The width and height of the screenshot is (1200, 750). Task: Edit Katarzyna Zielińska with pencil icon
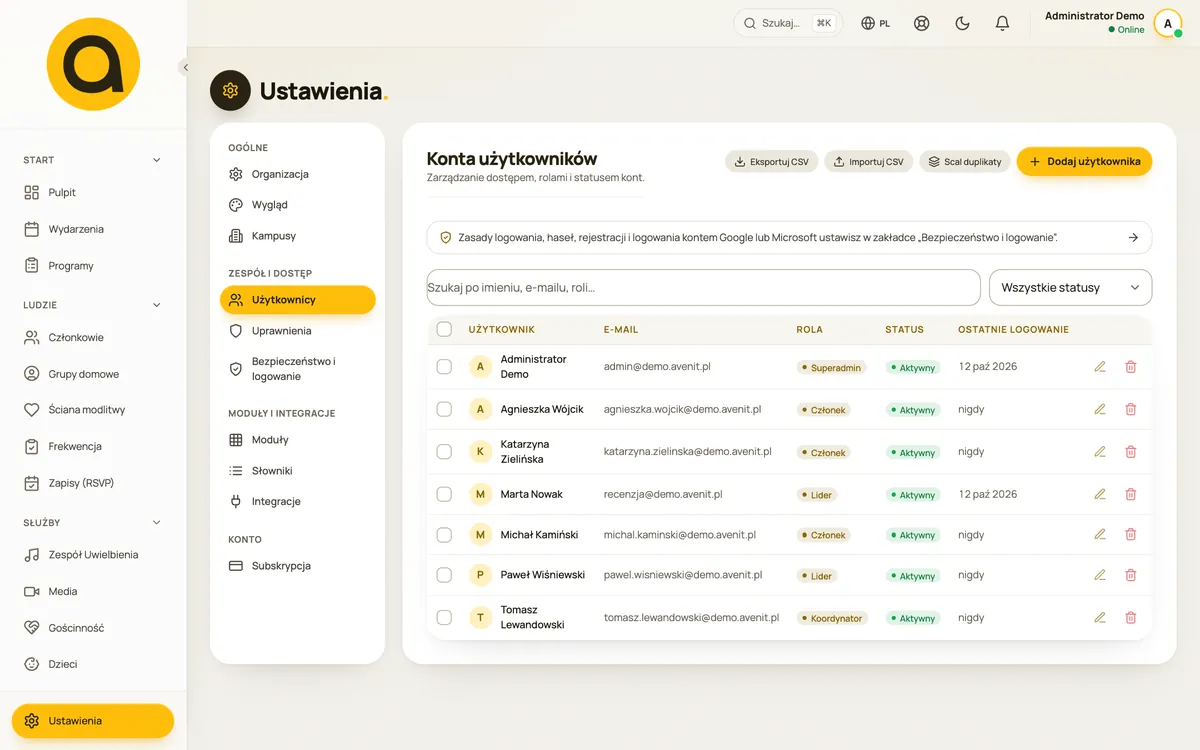click(1100, 452)
